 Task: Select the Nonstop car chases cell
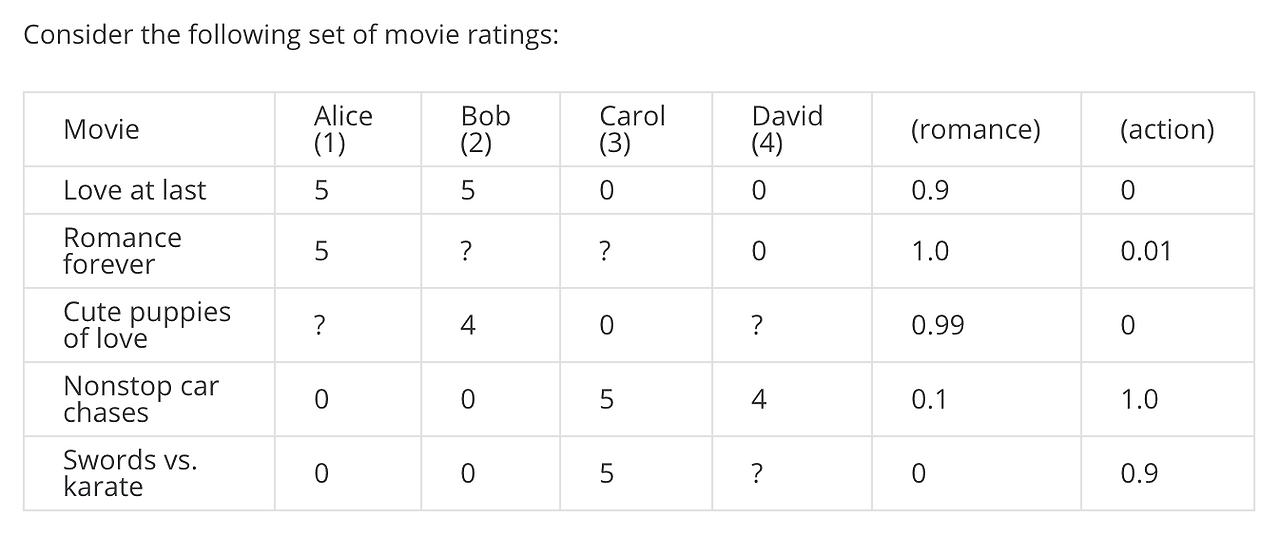pyautogui.click(x=141, y=399)
